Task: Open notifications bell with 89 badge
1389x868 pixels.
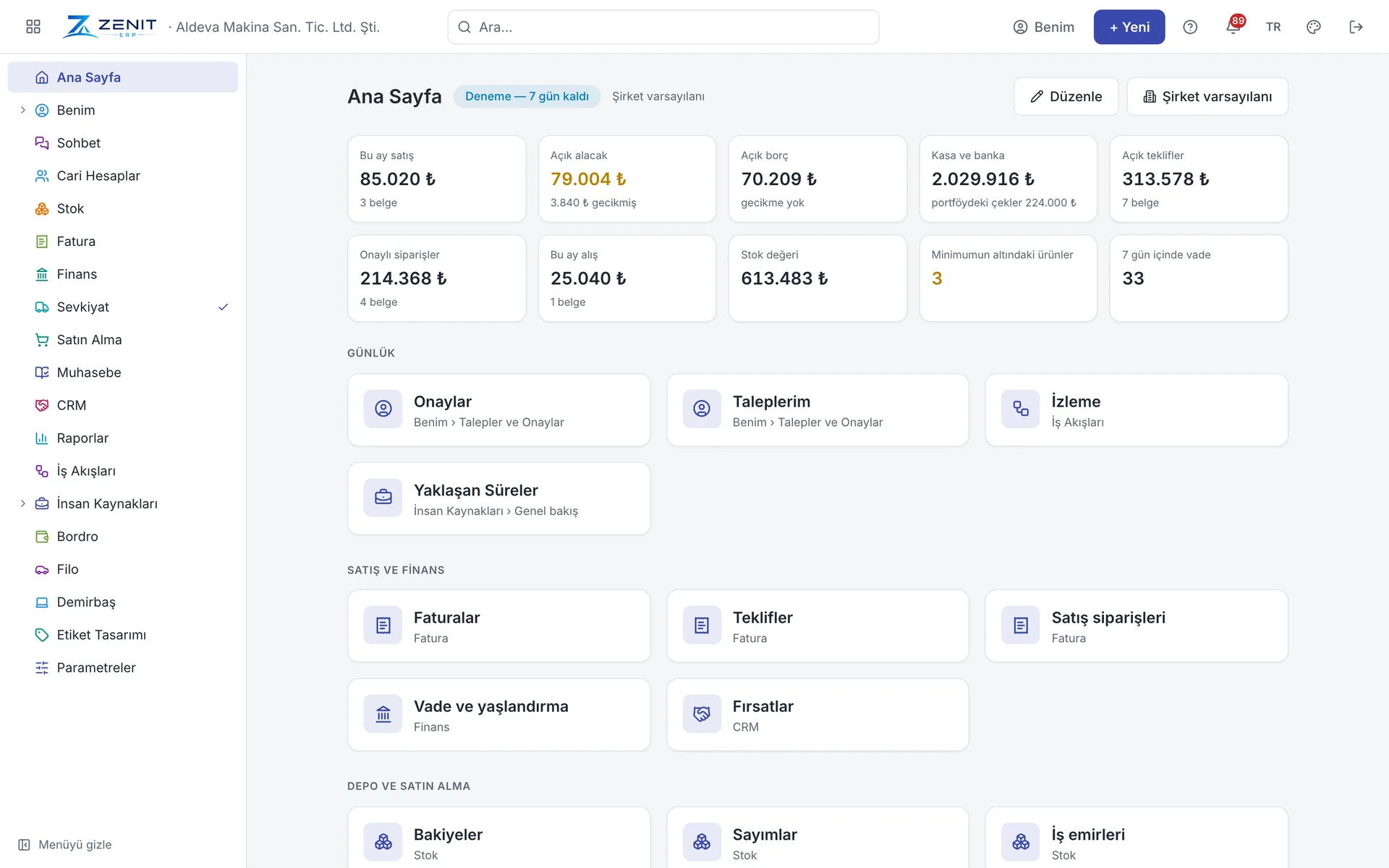Action: coord(1233,27)
